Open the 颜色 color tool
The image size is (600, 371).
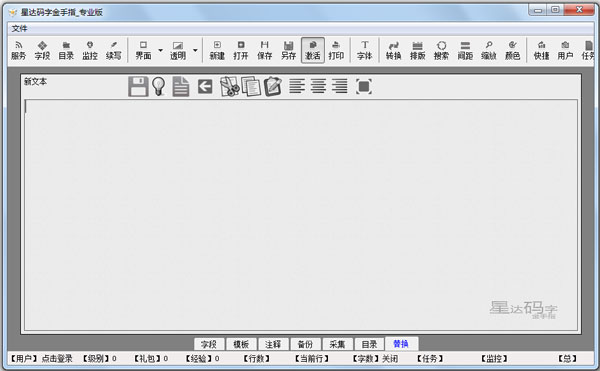coord(512,50)
